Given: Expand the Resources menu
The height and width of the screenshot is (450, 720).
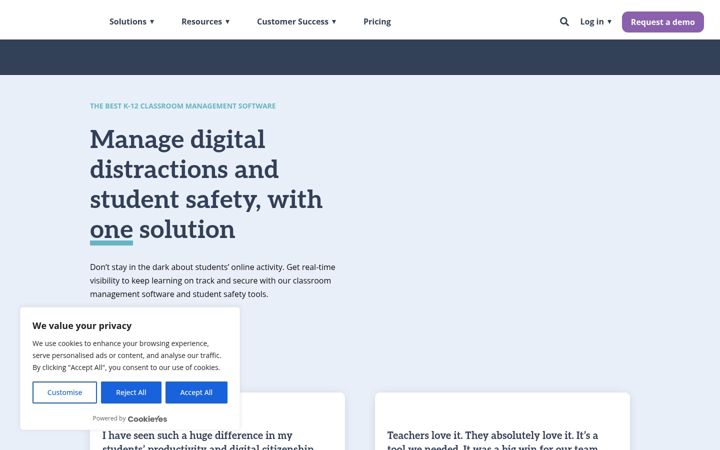Looking at the screenshot, I should coord(205,22).
